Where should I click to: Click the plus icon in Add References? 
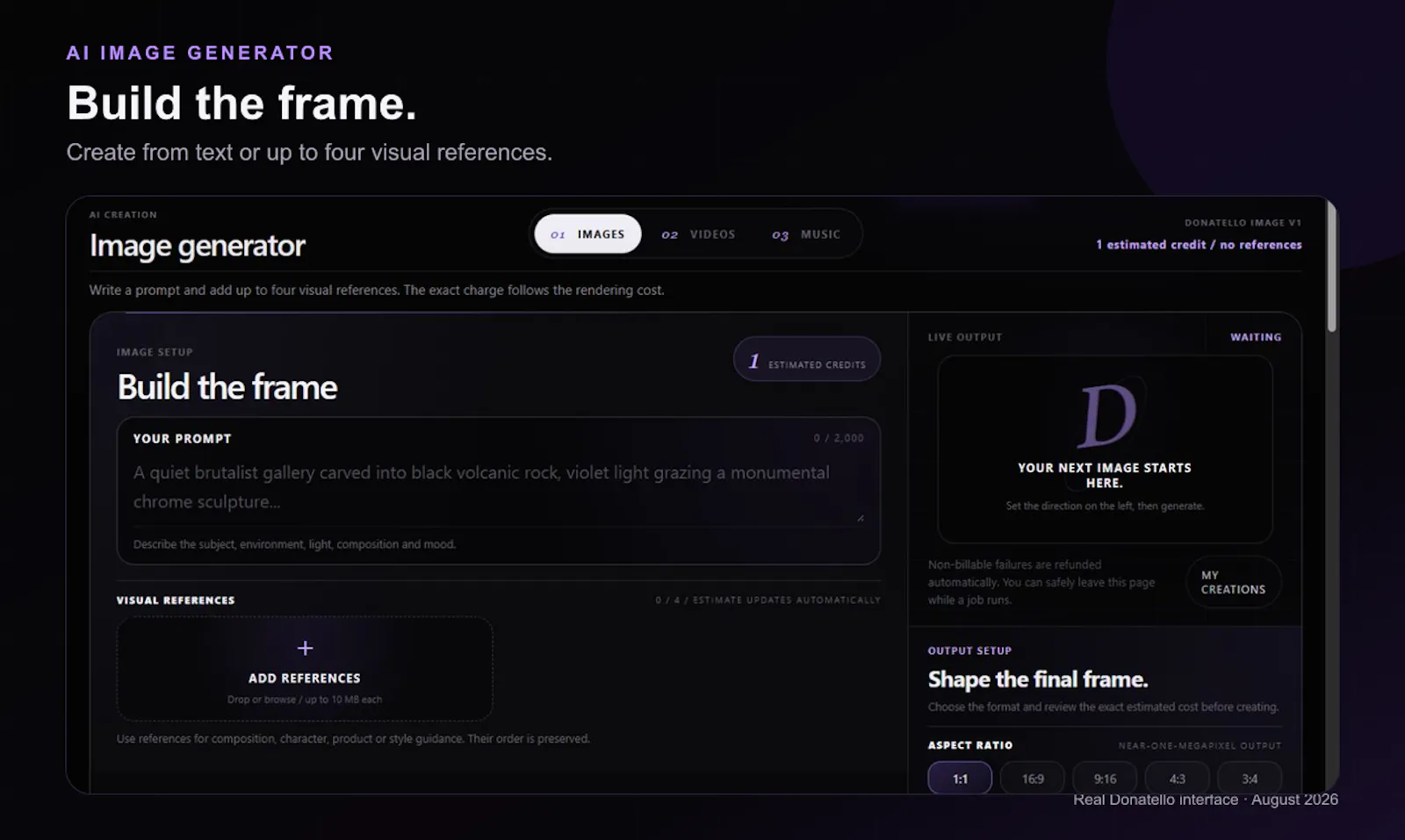[x=305, y=648]
